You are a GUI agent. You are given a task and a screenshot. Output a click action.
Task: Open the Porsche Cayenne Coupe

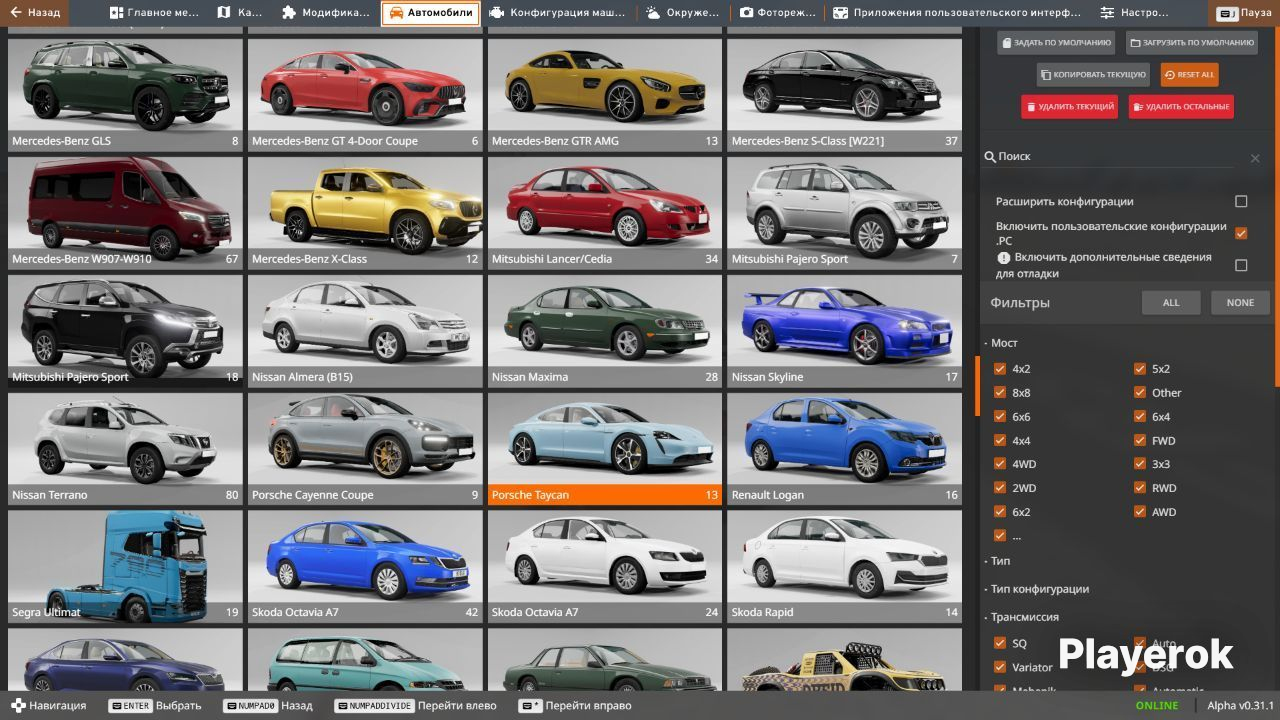365,449
